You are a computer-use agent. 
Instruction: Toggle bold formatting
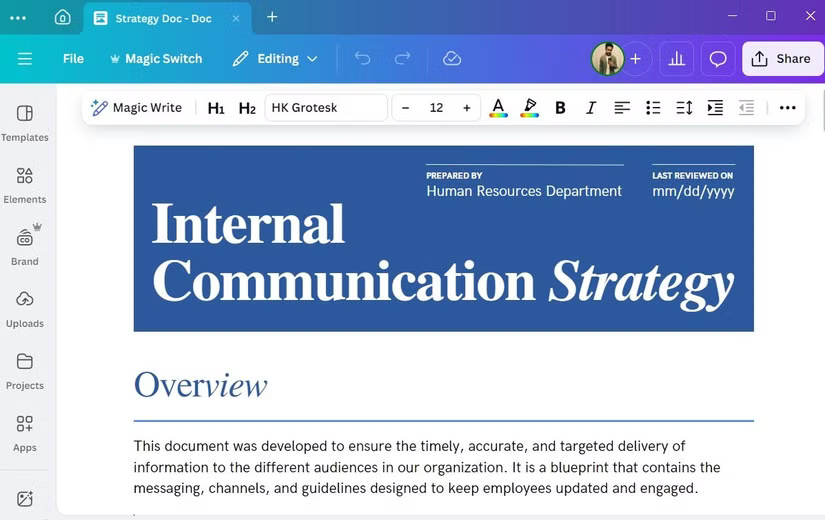pos(560,108)
